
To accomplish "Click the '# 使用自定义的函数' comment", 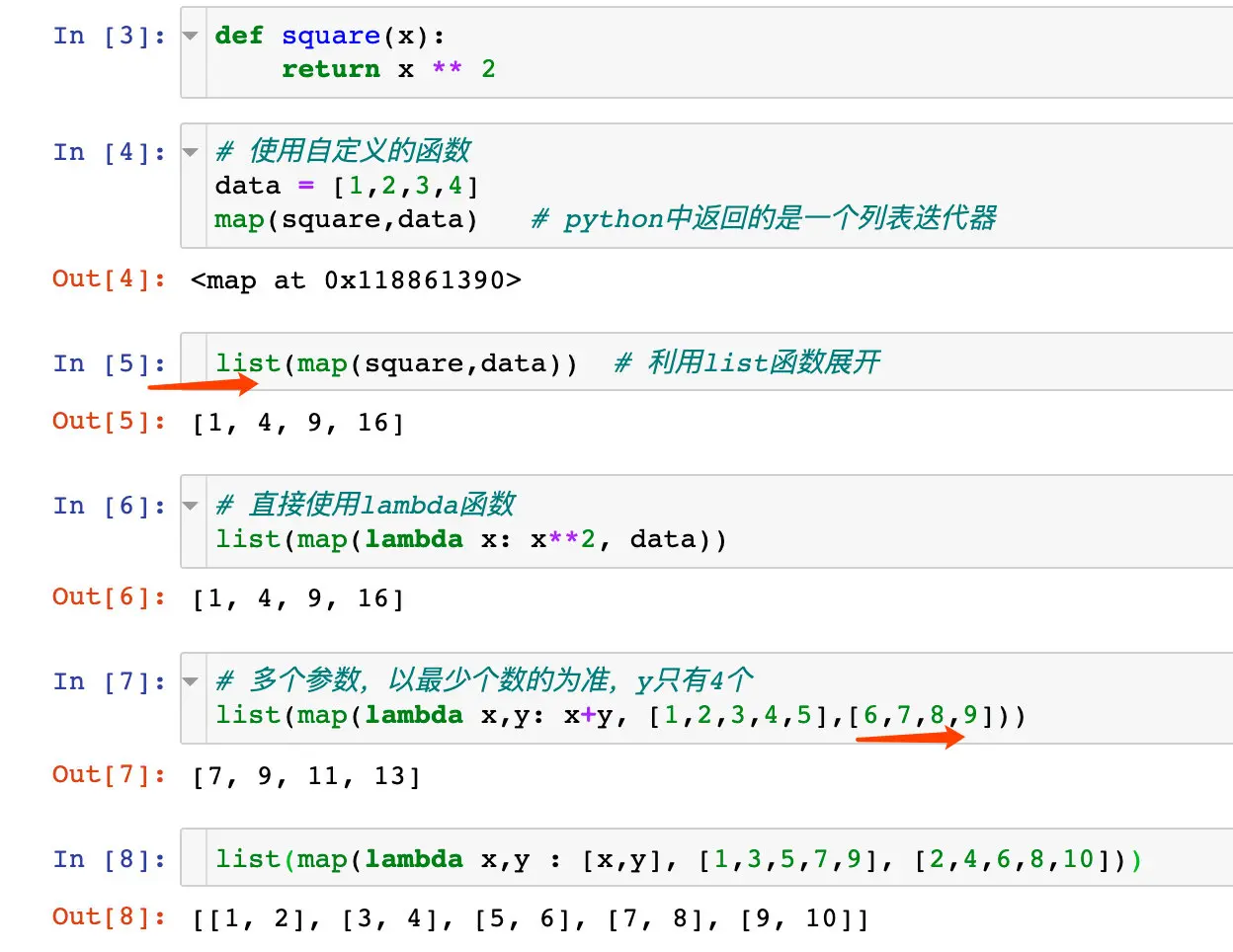I will tap(343, 151).
